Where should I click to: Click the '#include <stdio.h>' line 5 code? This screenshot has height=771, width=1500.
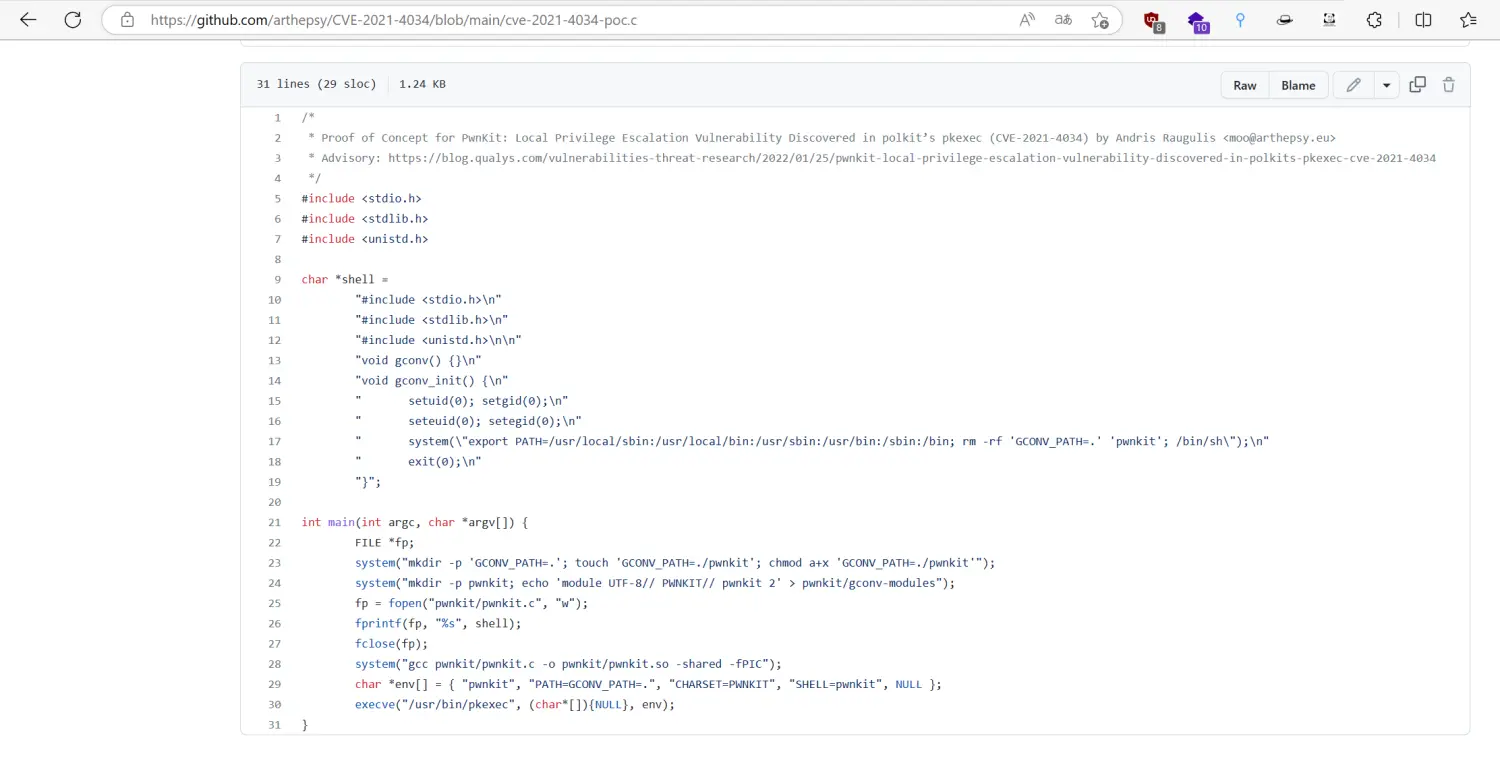click(361, 198)
